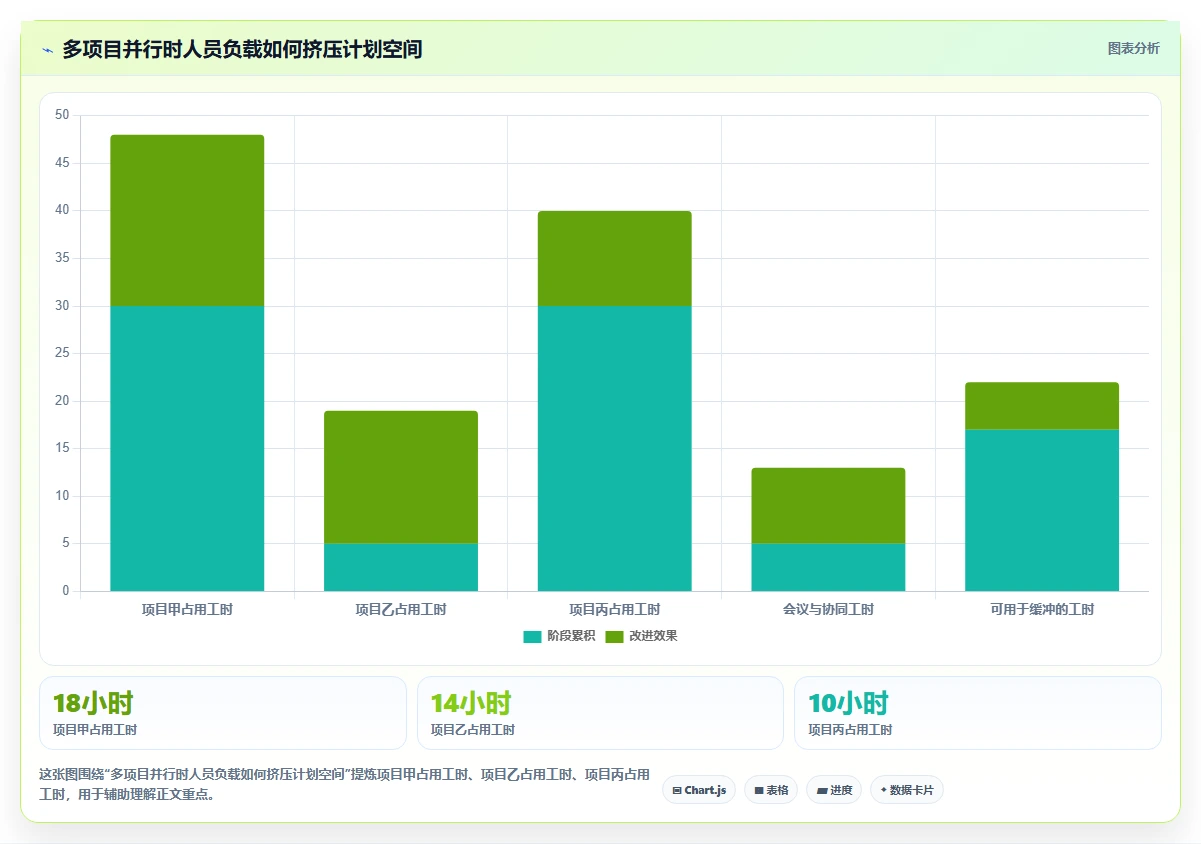This screenshot has width=1201, height=844.
Task: Toggle the 改进效果 legend item
Action: 641,636
